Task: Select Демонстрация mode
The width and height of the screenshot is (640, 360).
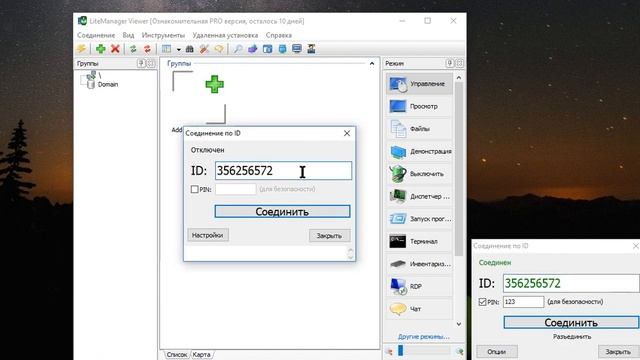Action: point(419,151)
